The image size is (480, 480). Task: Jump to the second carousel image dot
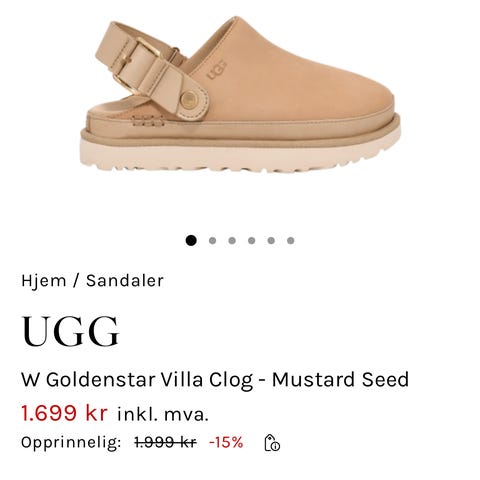tap(212, 240)
